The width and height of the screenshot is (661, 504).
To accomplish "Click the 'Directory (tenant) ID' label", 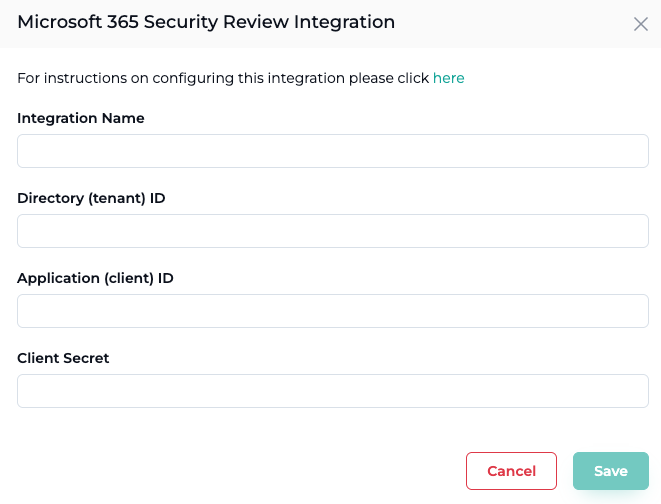I will coord(91,198).
